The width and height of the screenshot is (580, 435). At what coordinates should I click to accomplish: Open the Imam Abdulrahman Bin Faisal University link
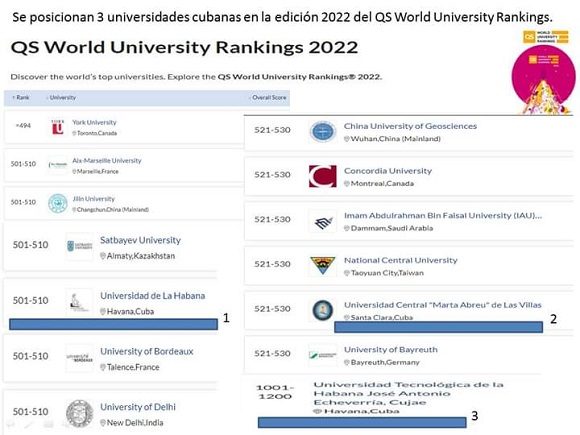pyautogui.click(x=443, y=216)
